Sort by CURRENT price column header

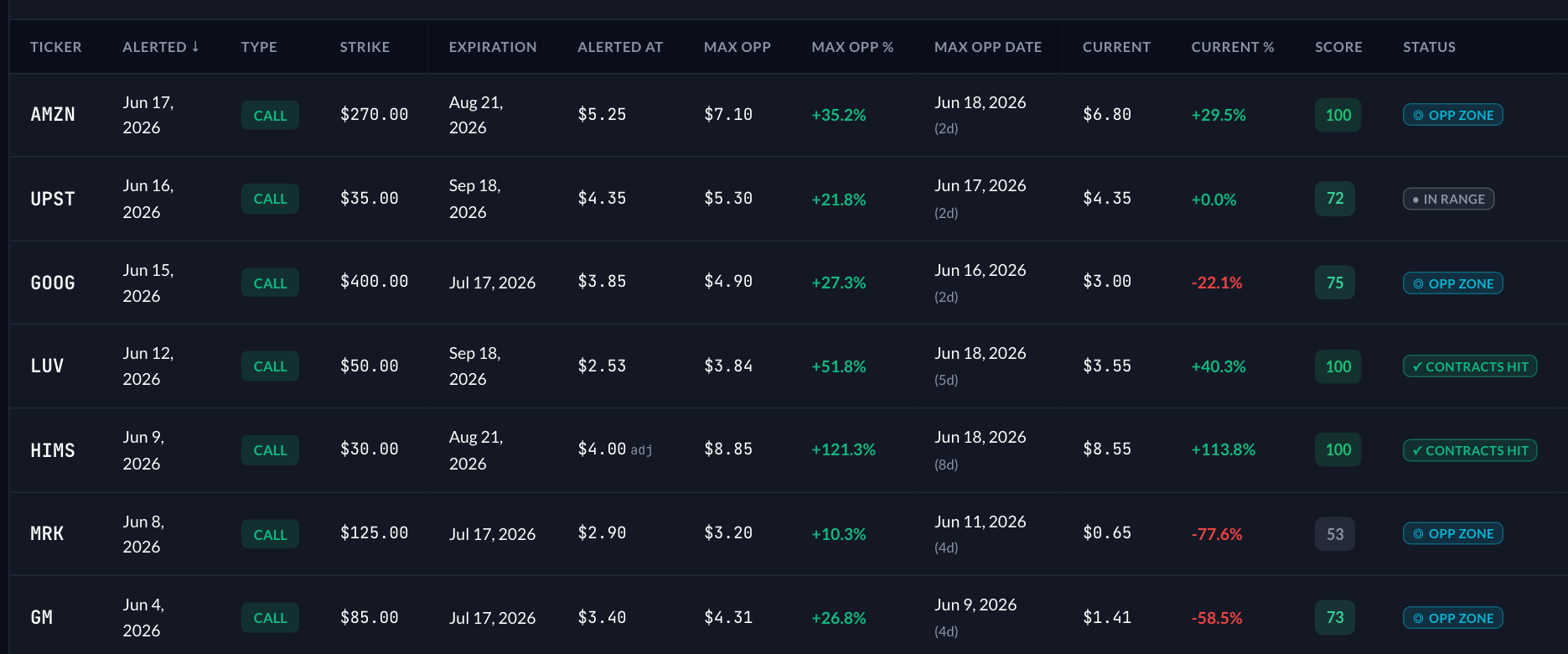(1116, 47)
